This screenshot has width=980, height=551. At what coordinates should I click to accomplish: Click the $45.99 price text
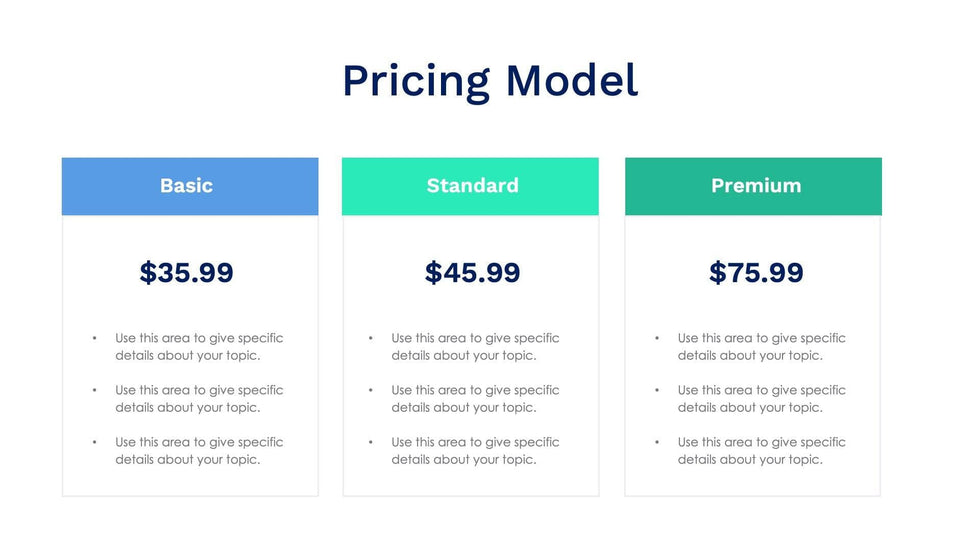coord(472,272)
